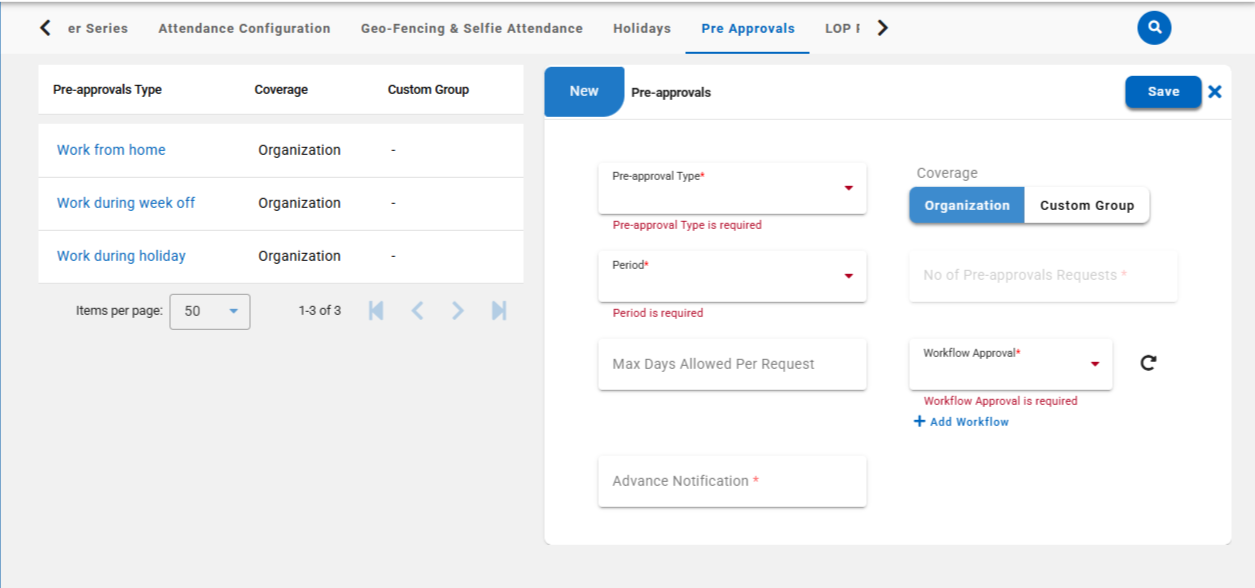Go to the previous page of results
The width and height of the screenshot is (1255, 588).
(x=417, y=311)
